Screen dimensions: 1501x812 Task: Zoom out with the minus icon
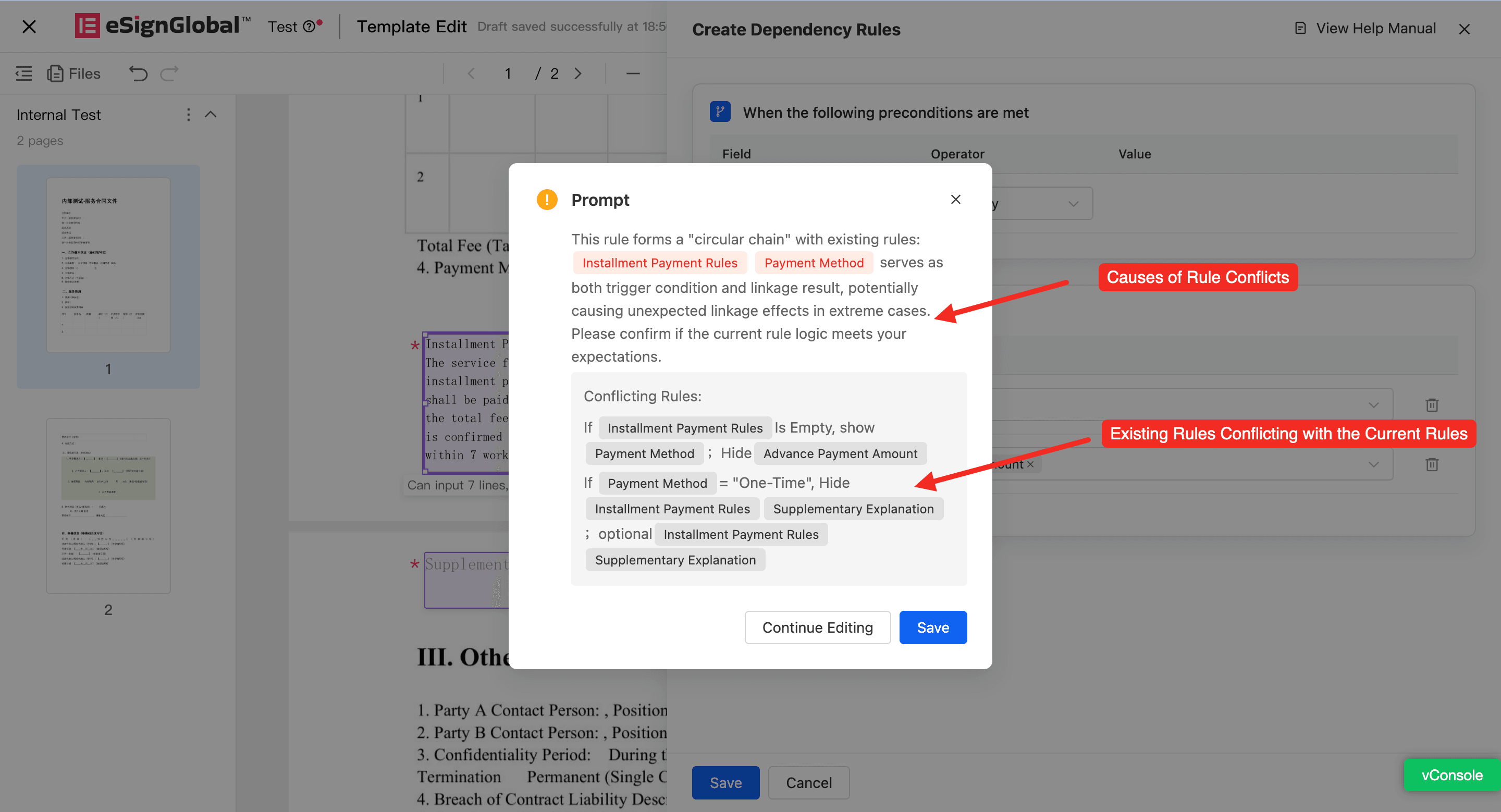pos(633,73)
